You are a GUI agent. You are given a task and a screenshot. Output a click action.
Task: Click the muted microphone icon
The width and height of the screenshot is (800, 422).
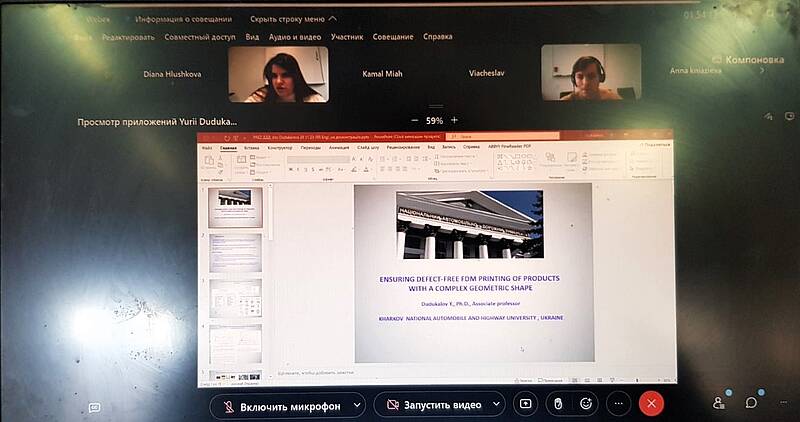[x=229, y=406]
